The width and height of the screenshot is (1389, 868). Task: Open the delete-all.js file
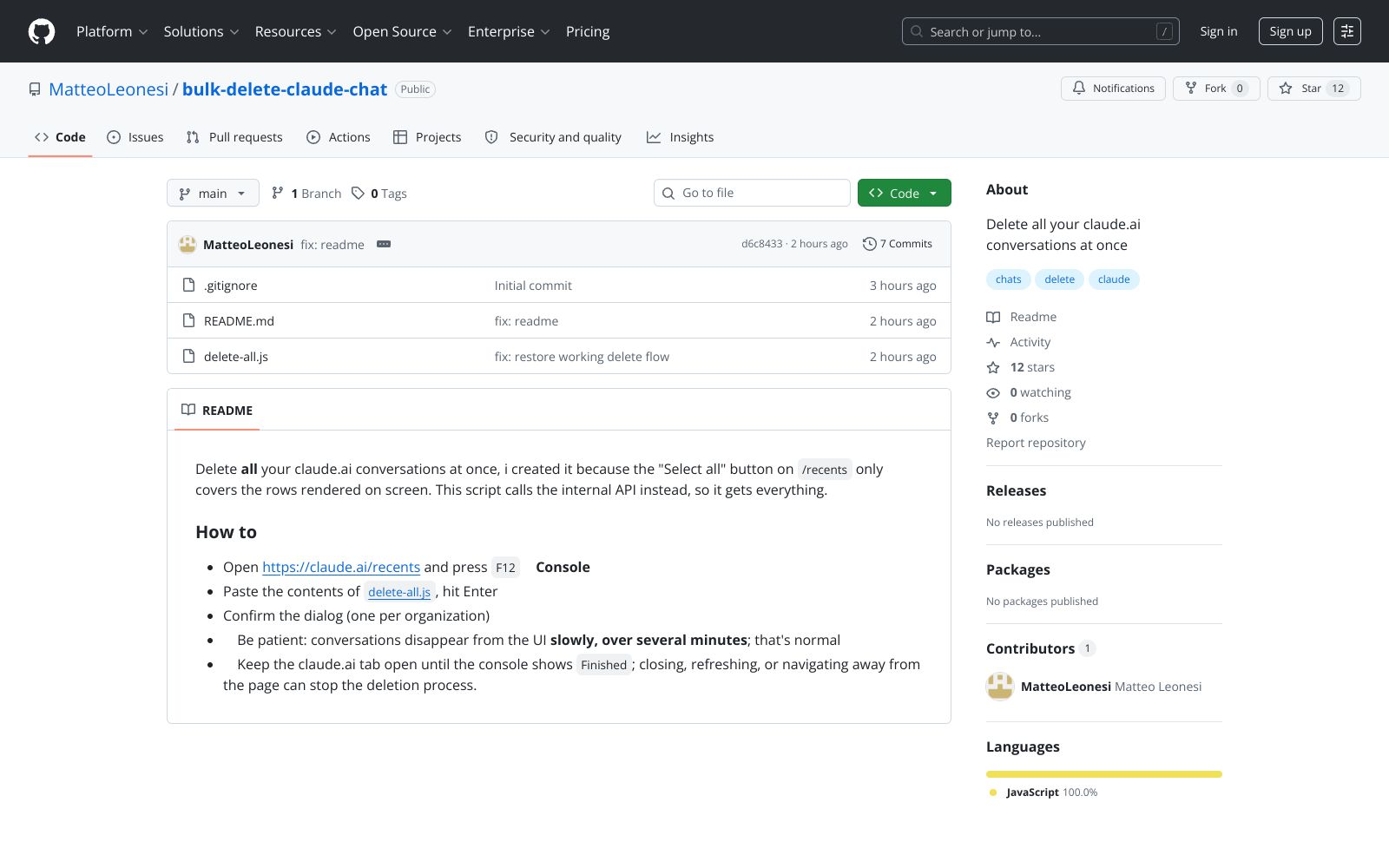point(236,357)
